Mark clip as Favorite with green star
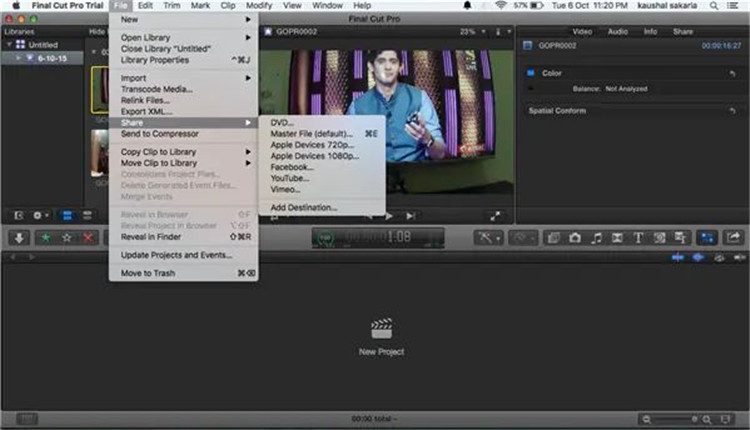Screen dimensions: 750x430 pyautogui.click(x=44, y=237)
